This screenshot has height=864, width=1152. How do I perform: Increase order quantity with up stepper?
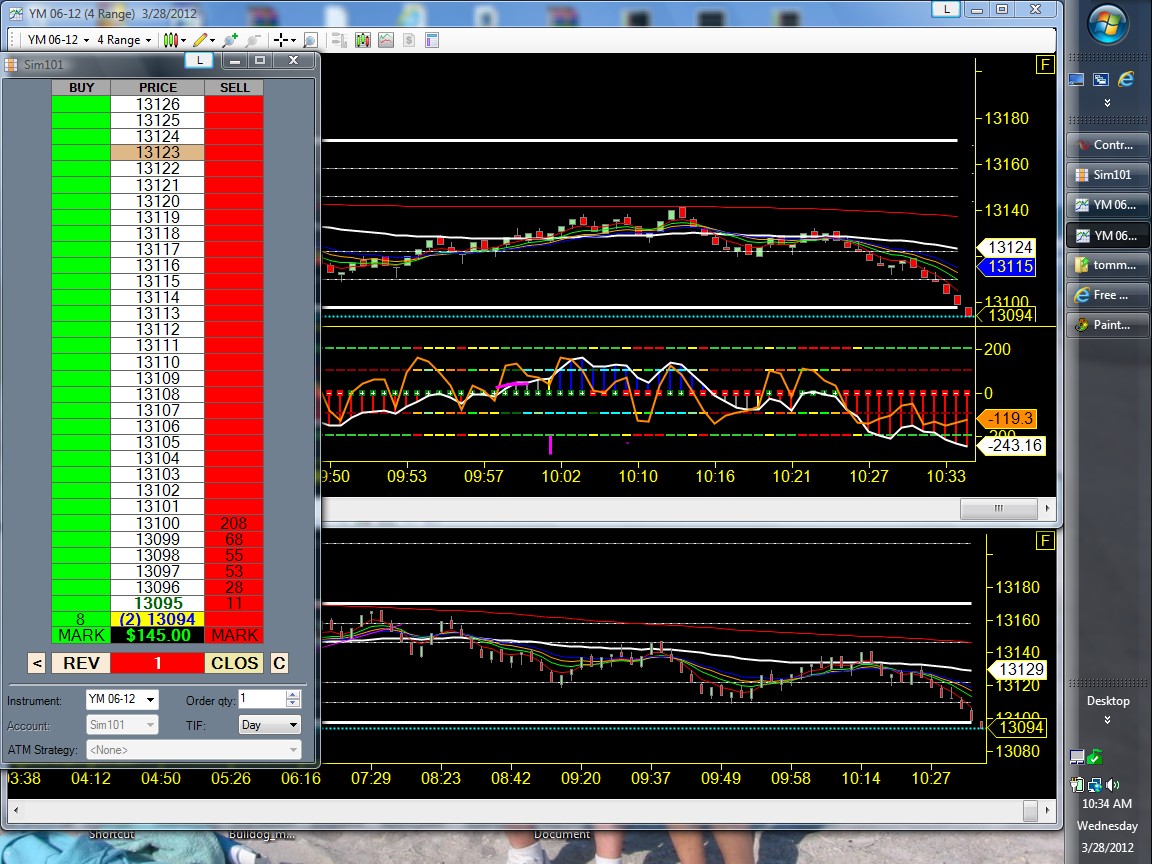click(x=292, y=694)
